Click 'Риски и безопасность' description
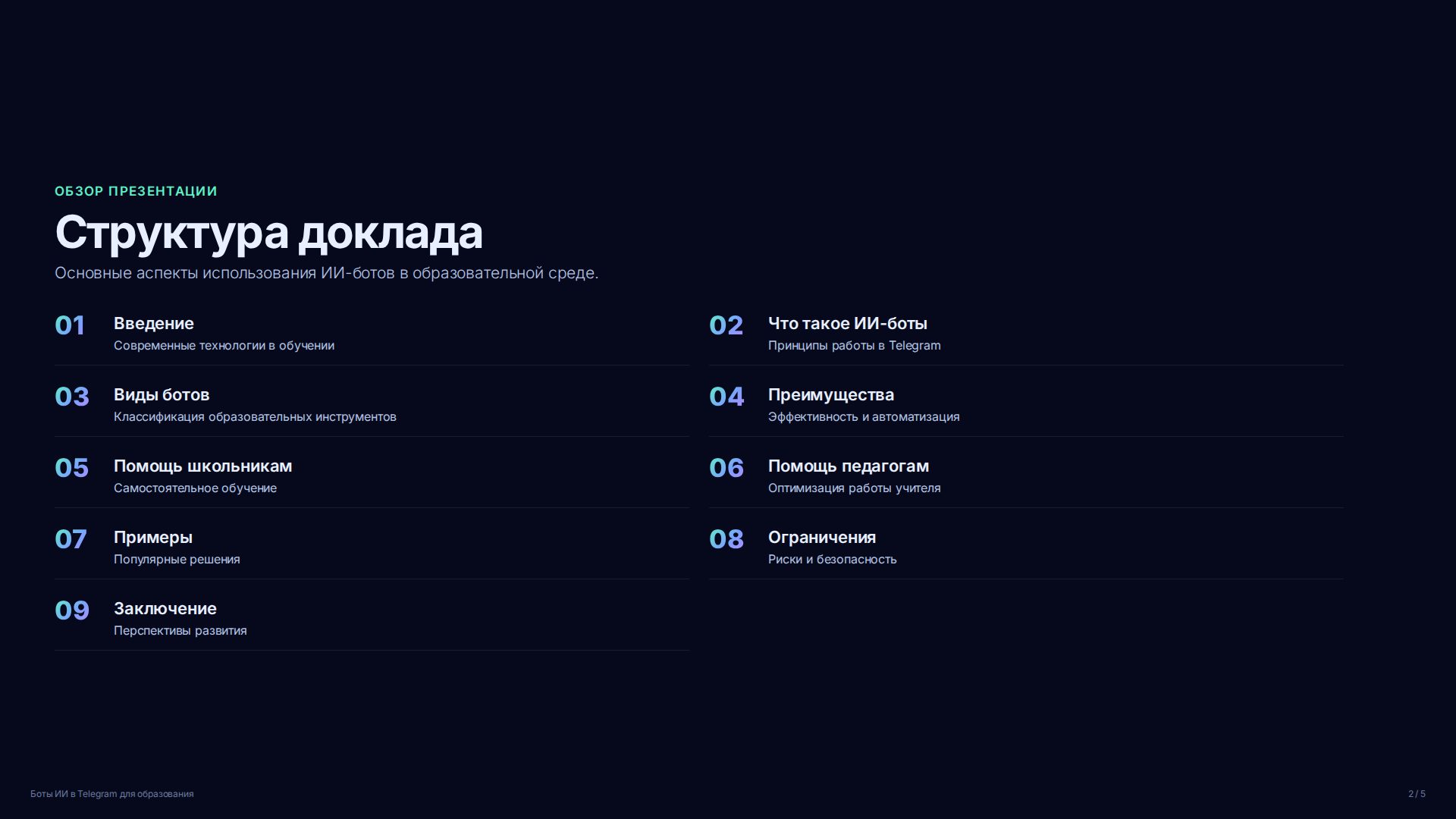 click(832, 560)
